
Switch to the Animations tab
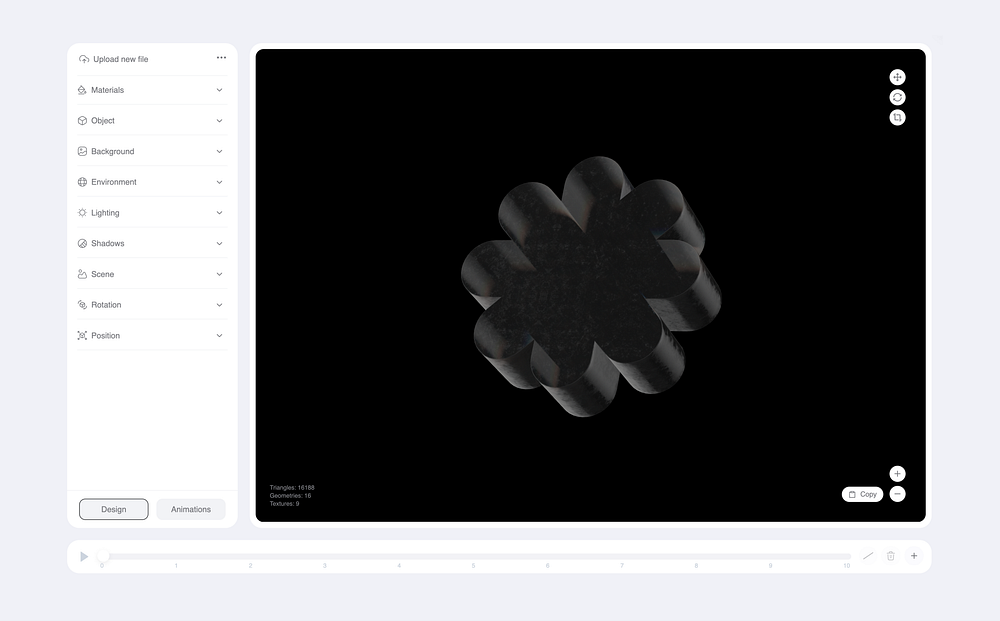191,509
